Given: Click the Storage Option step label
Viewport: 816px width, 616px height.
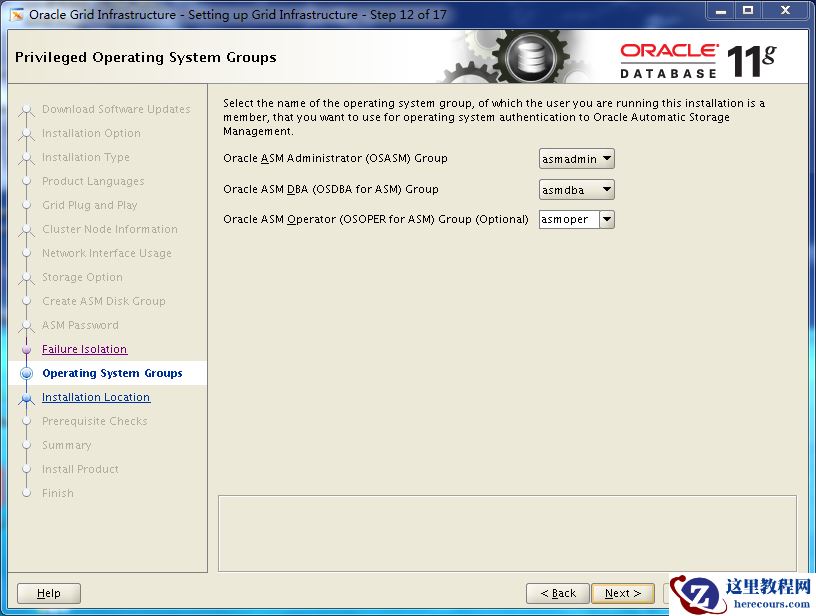Looking at the screenshot, I should pyautogui.click(x=82, y=277).
